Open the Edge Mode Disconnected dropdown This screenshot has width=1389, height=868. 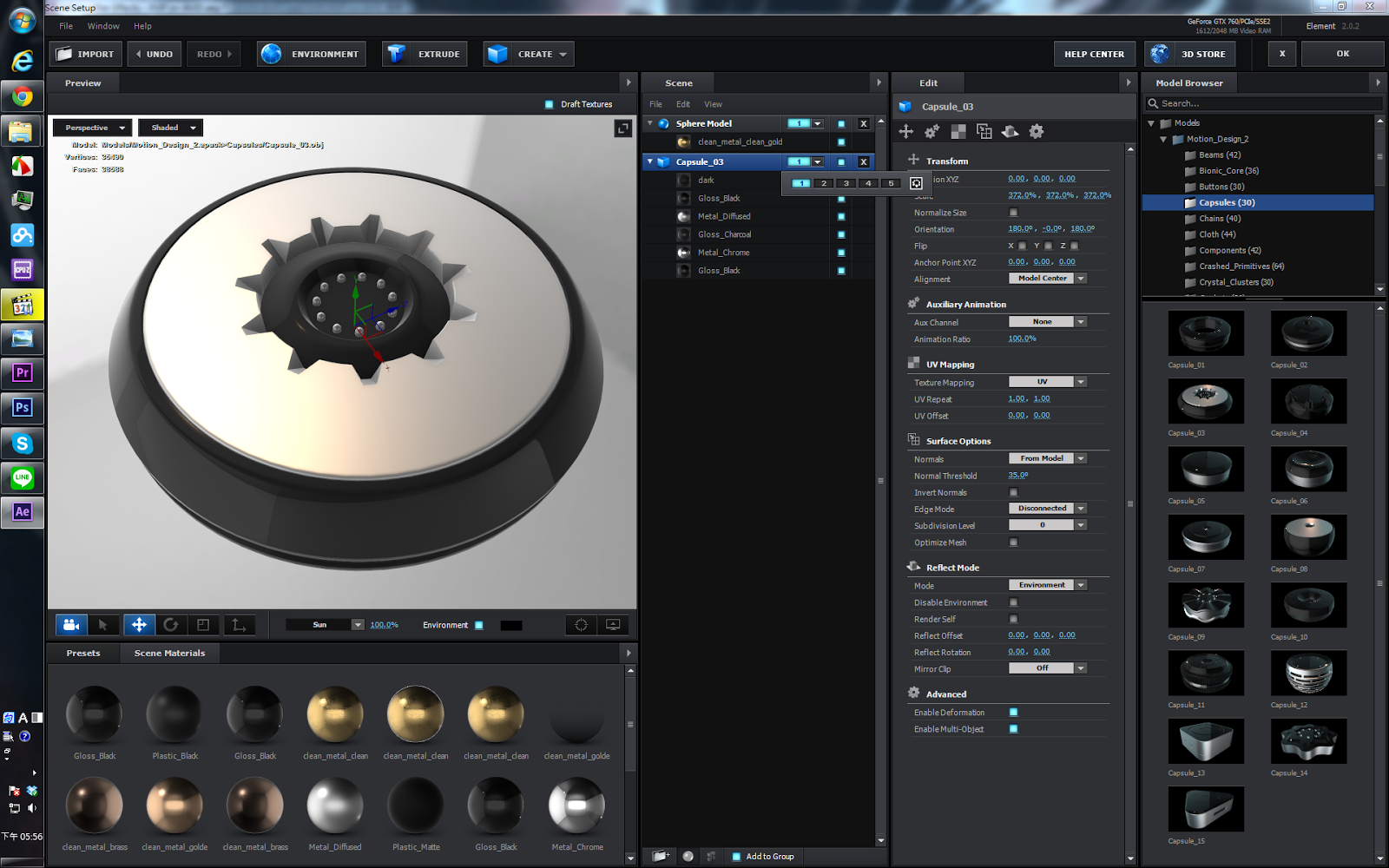1048,509
